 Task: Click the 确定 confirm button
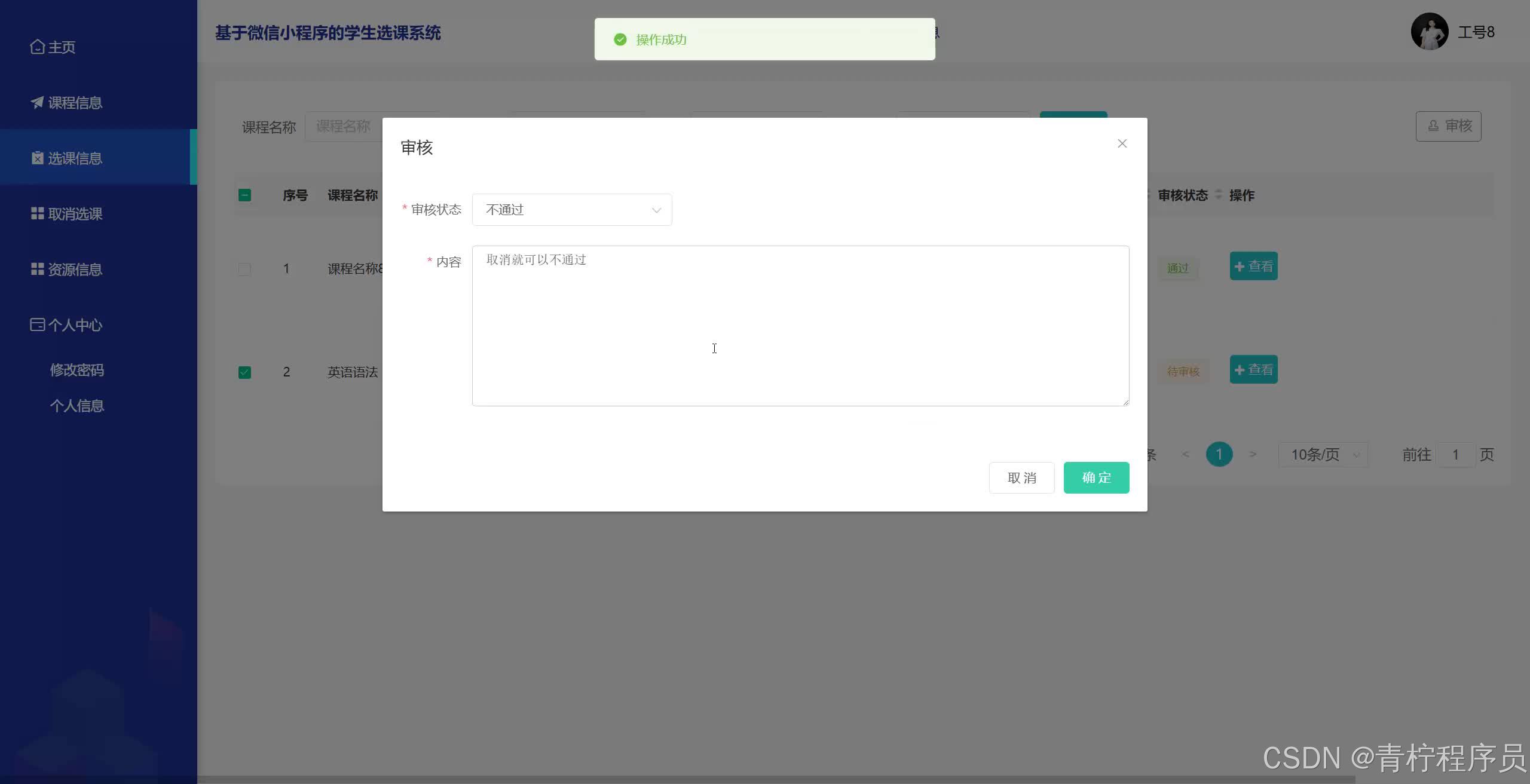point(1096,477)
